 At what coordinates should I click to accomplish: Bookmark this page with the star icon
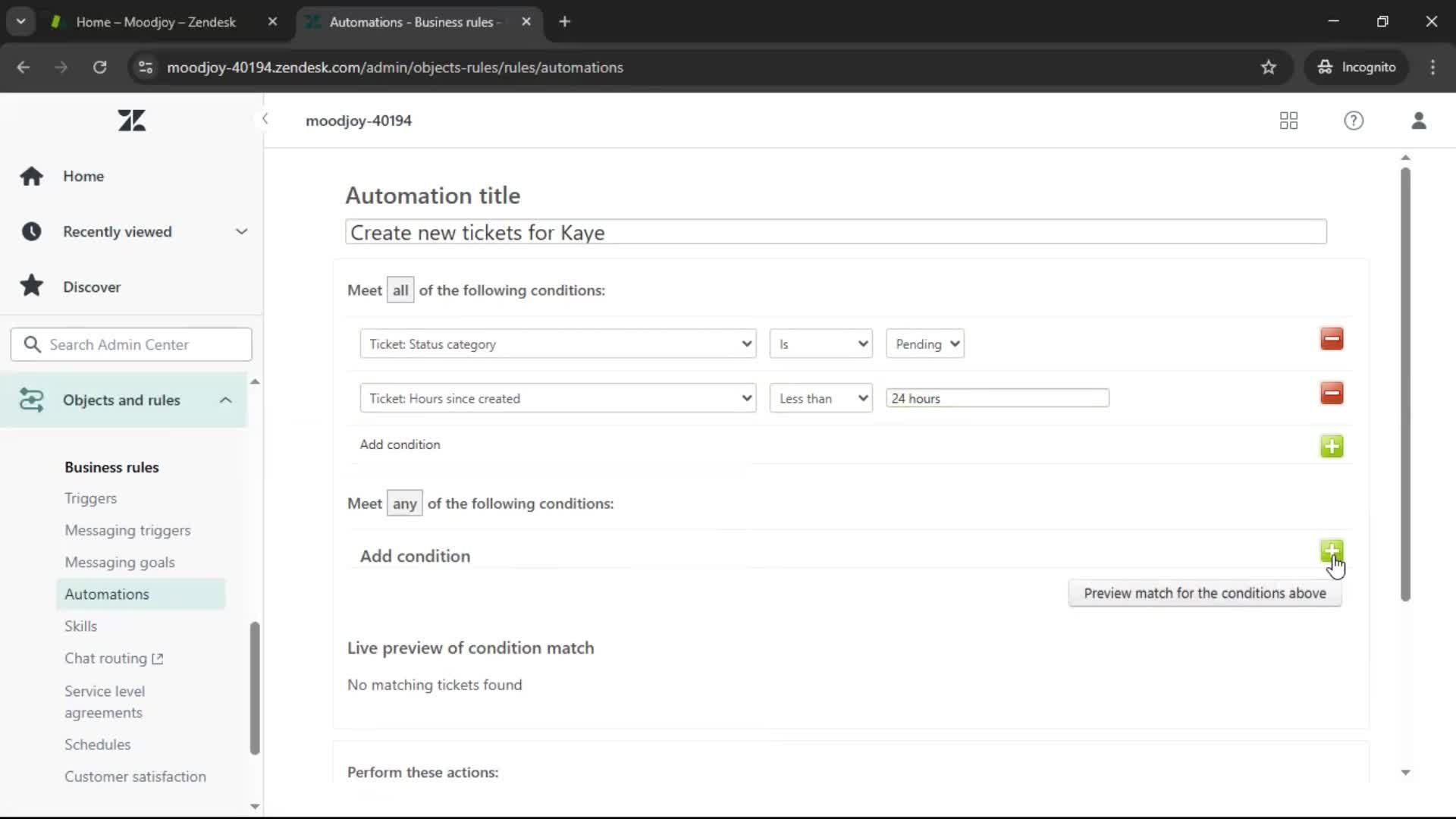[1268, 67]
